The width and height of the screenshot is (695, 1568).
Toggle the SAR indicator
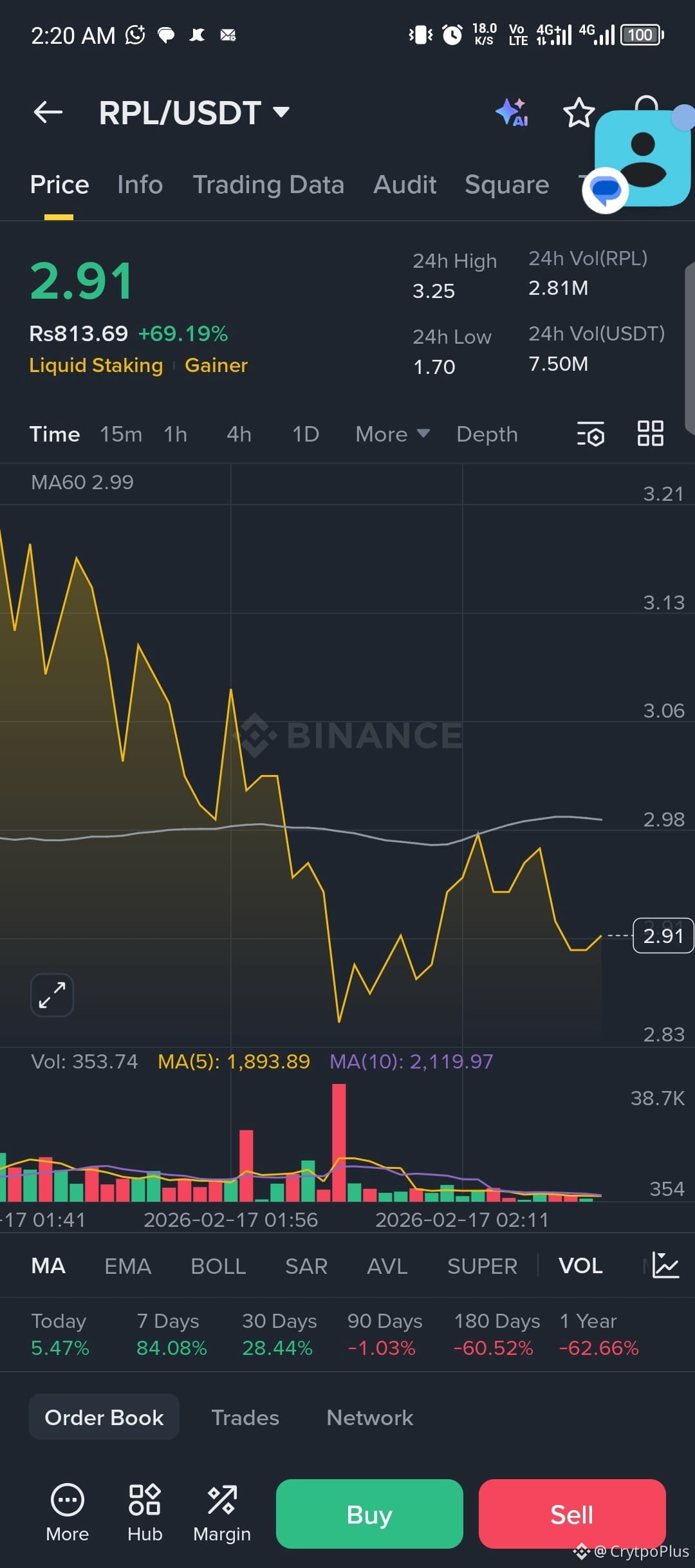point(306,1265)
